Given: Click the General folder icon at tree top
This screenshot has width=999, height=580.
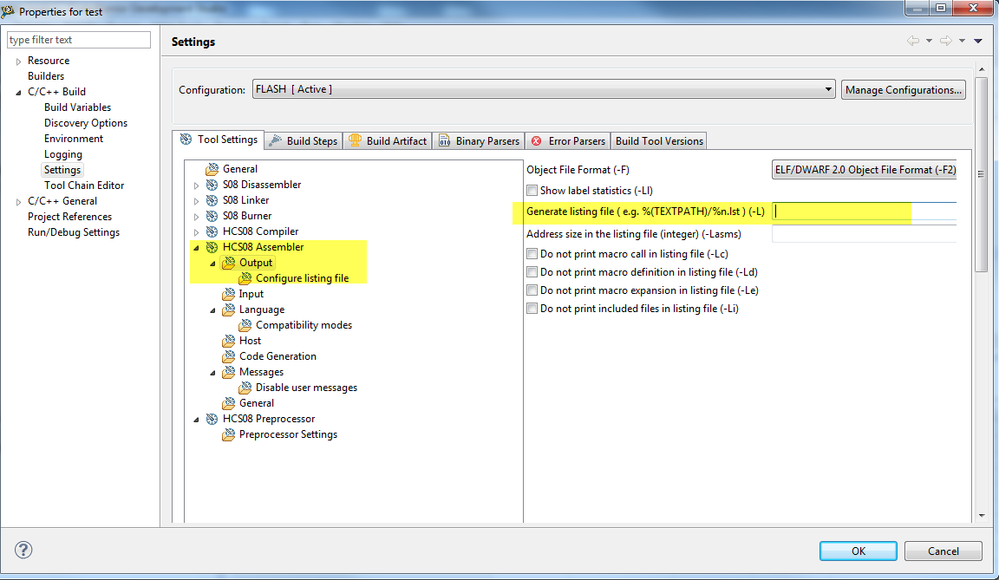Looking at the screenshot, I should point(212,169).
